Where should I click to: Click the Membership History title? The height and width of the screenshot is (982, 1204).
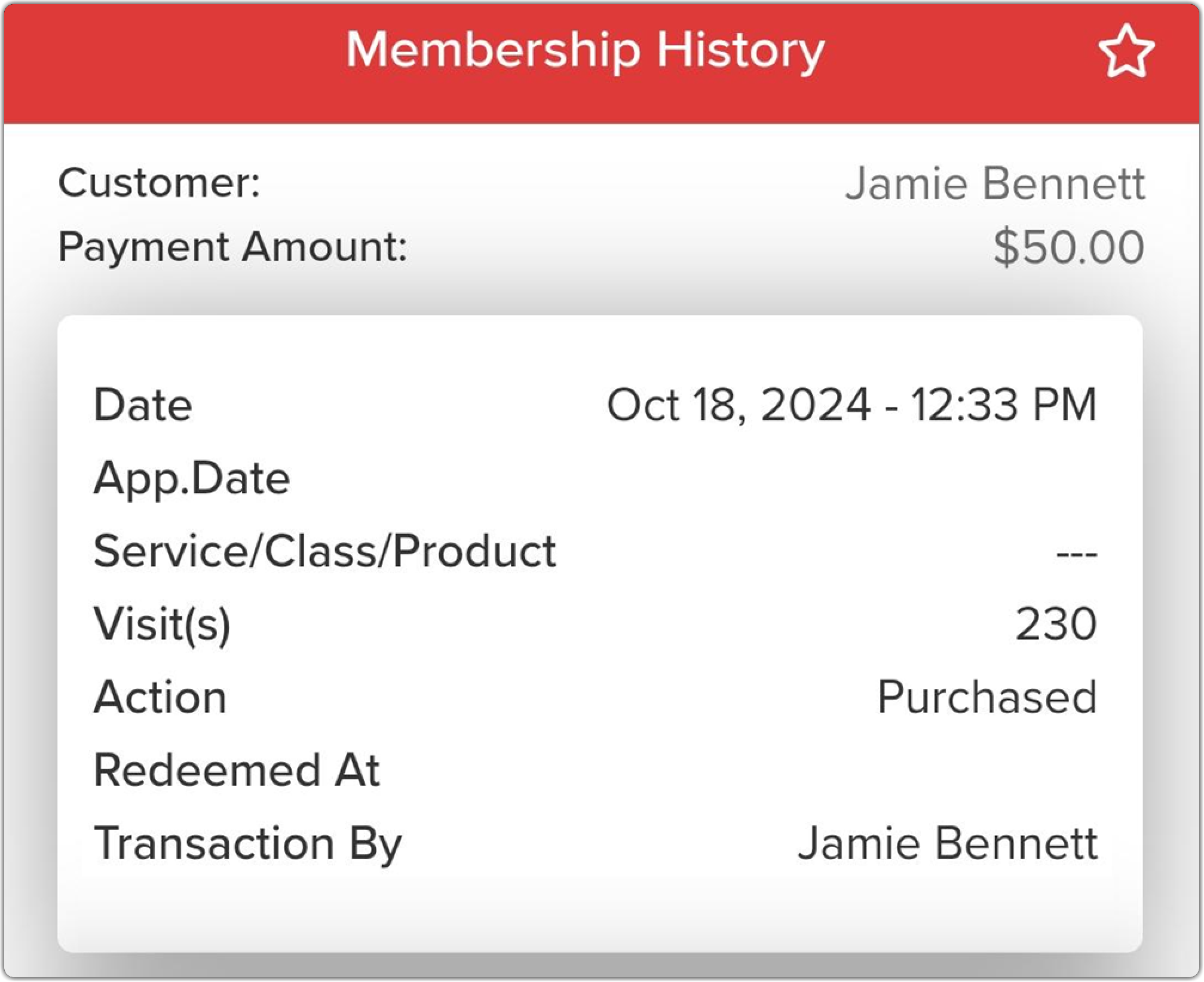click(586, 50)
